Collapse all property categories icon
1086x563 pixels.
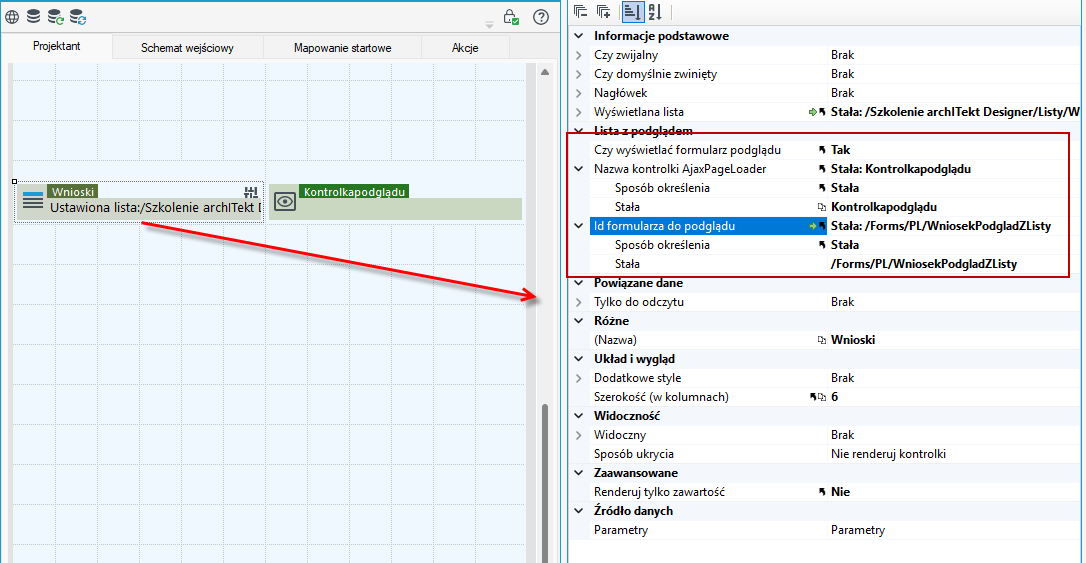pos(581,11)
